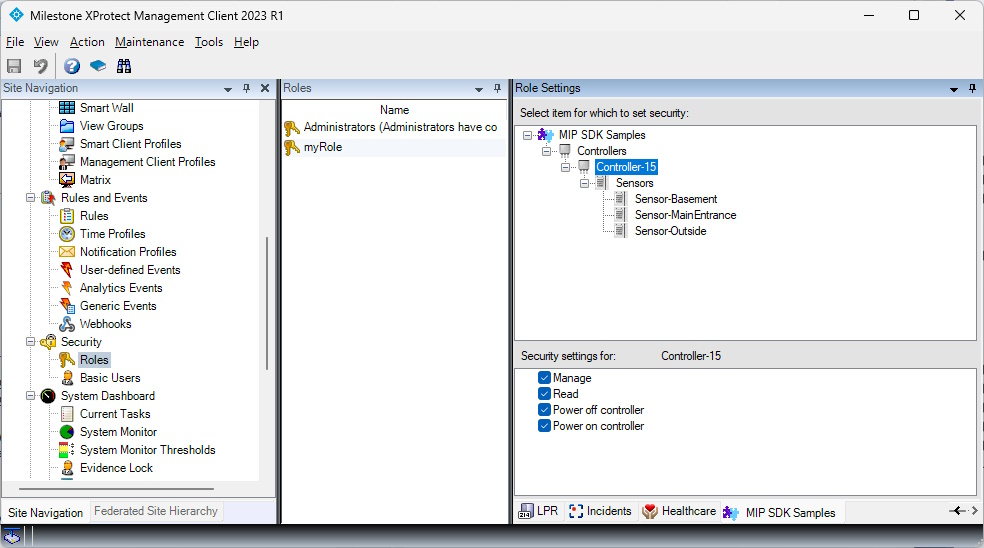Click the System Monitor Thresholds icon
The width and height of the screenshot is (984, 548).
[x=67, y=450]
